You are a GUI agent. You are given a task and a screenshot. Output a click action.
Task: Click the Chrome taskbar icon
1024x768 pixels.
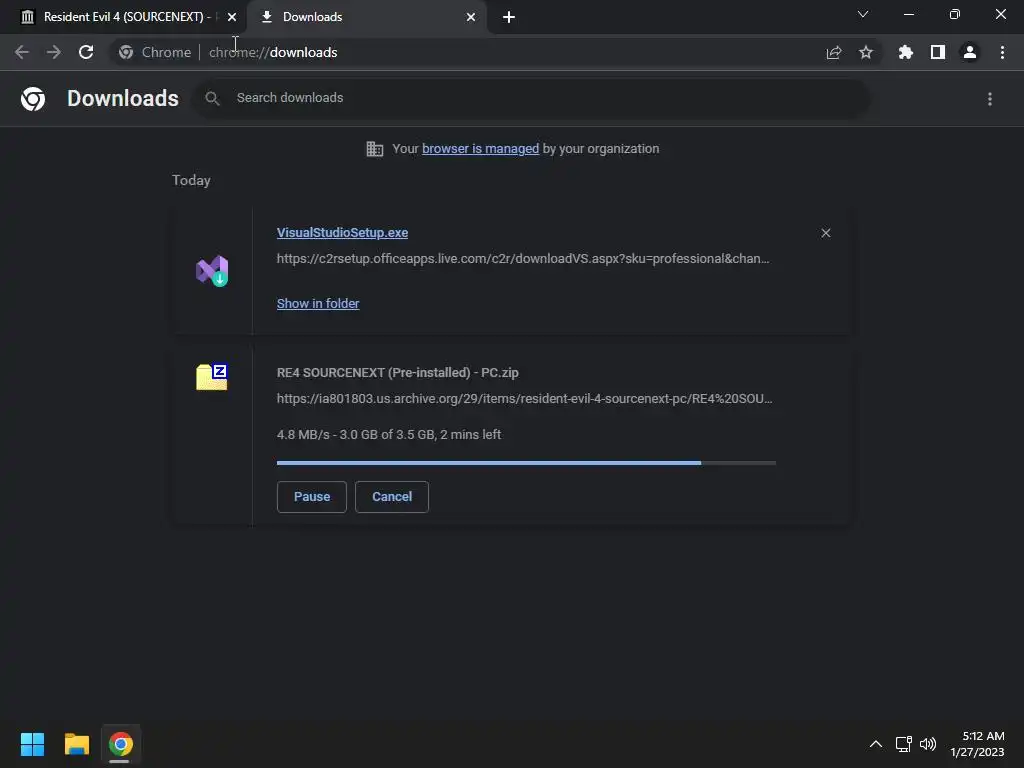point(121,744)
